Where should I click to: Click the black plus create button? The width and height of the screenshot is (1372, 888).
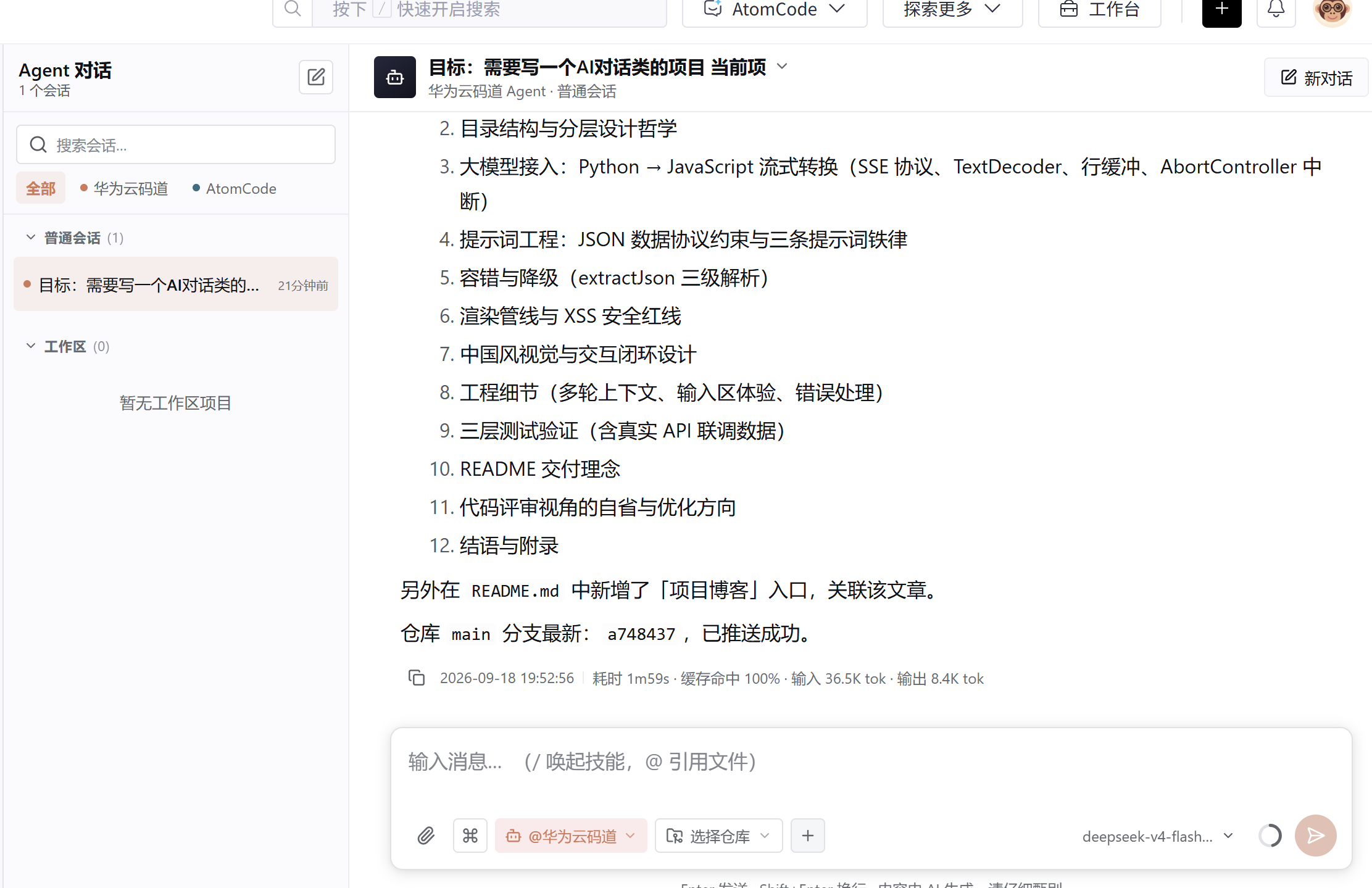point(1221,10)
